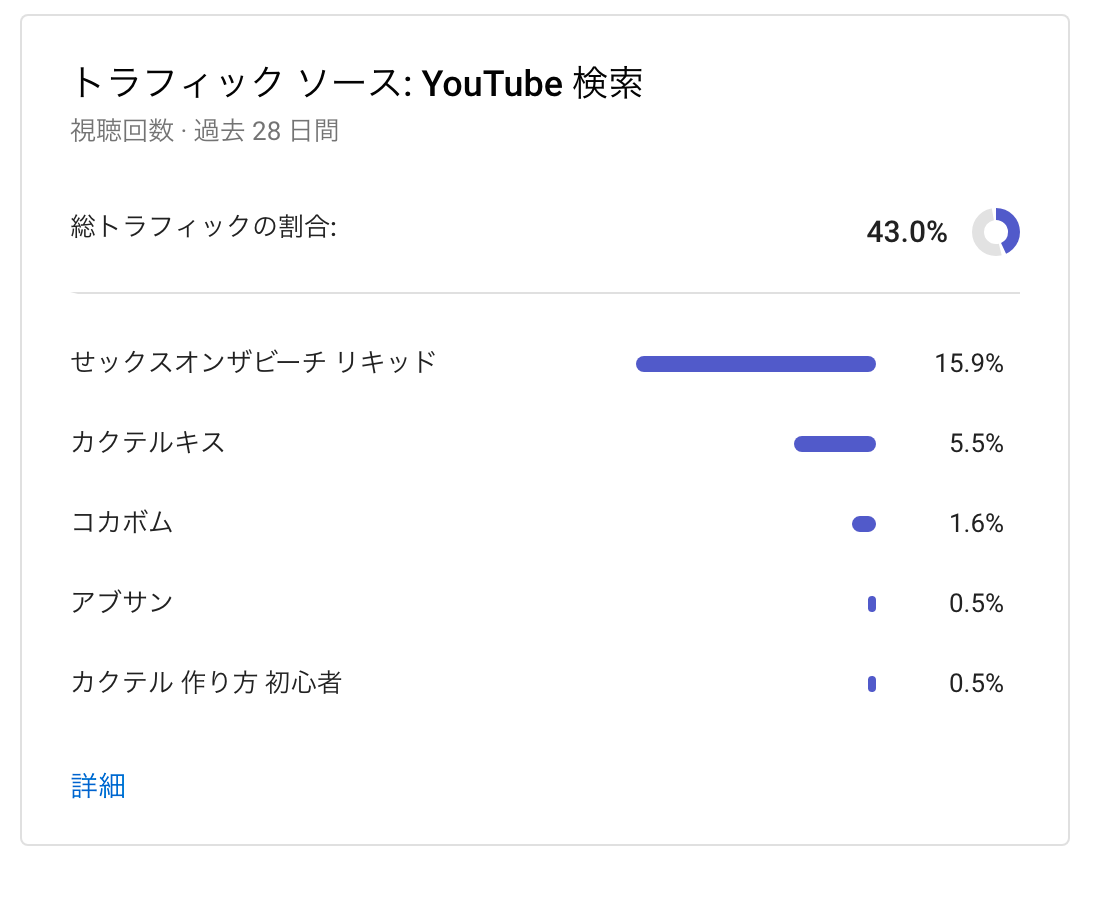Click the カクテル 作り方 初心者 search term
This screenshot has width=1110, height=902.
[x=206, y=683]
